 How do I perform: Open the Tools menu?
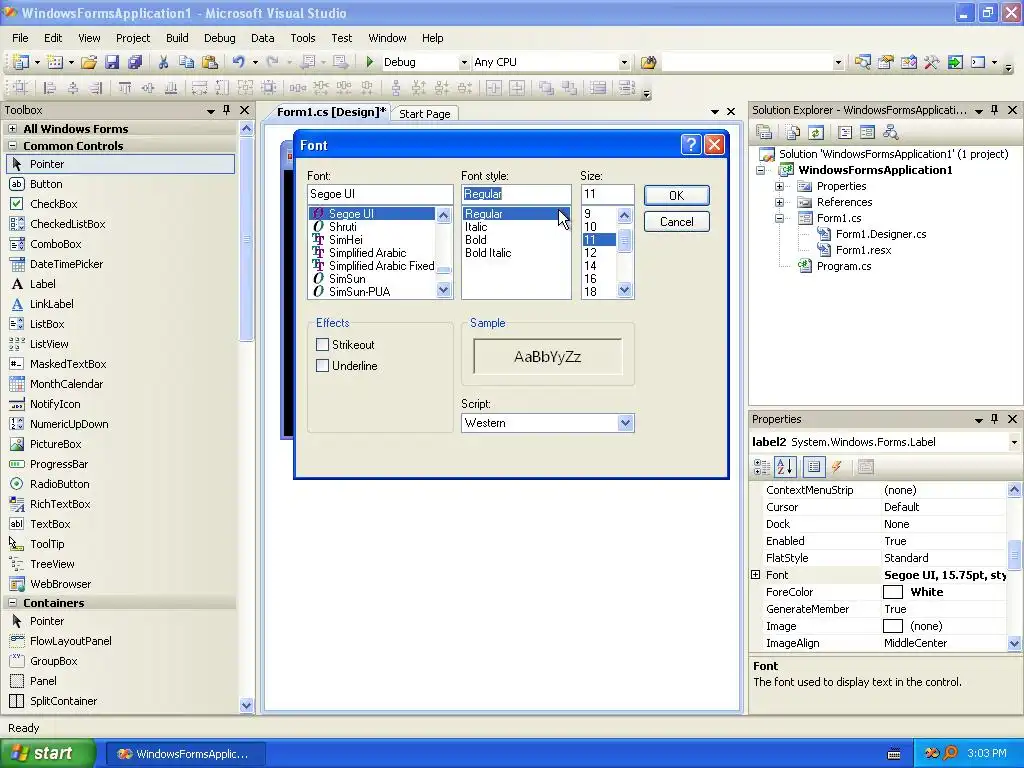pyautogui.click(x=302, y=38)
